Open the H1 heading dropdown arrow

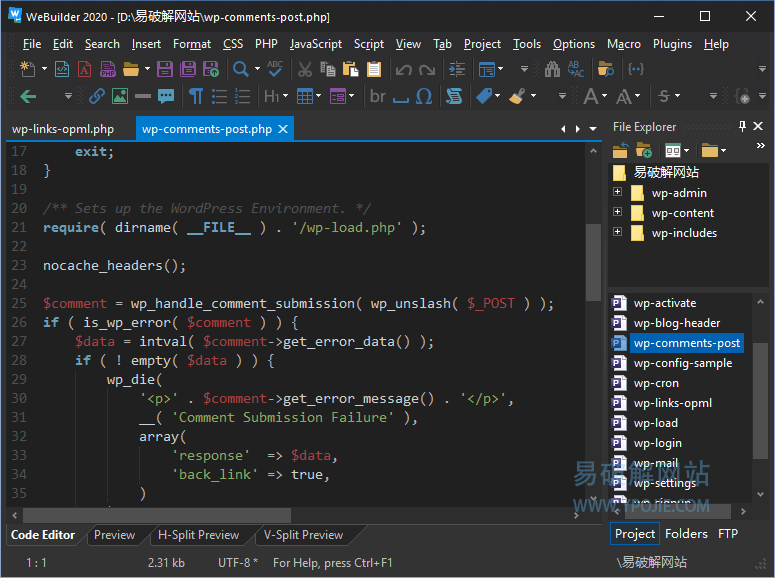point(287,97)
